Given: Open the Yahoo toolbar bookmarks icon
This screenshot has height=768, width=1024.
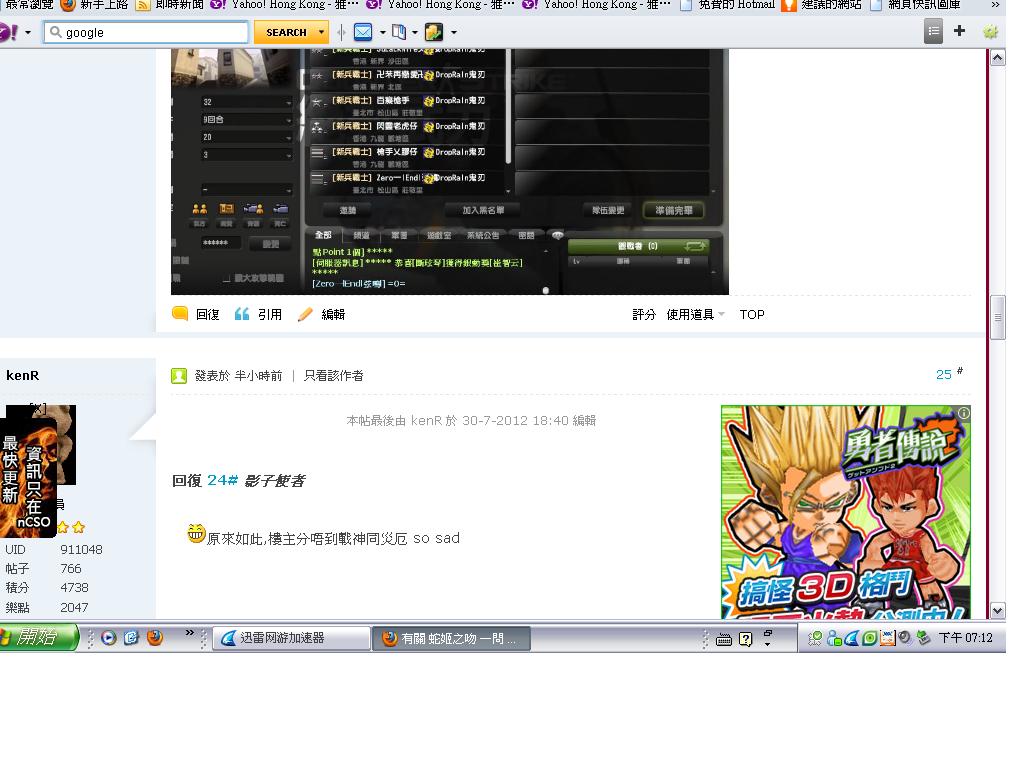Looking at the screenshot, I should (398, 31).
